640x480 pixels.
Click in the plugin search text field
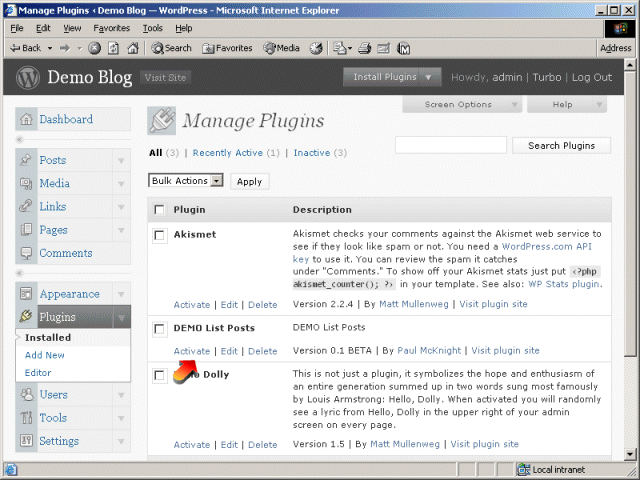tap(451, 145)
